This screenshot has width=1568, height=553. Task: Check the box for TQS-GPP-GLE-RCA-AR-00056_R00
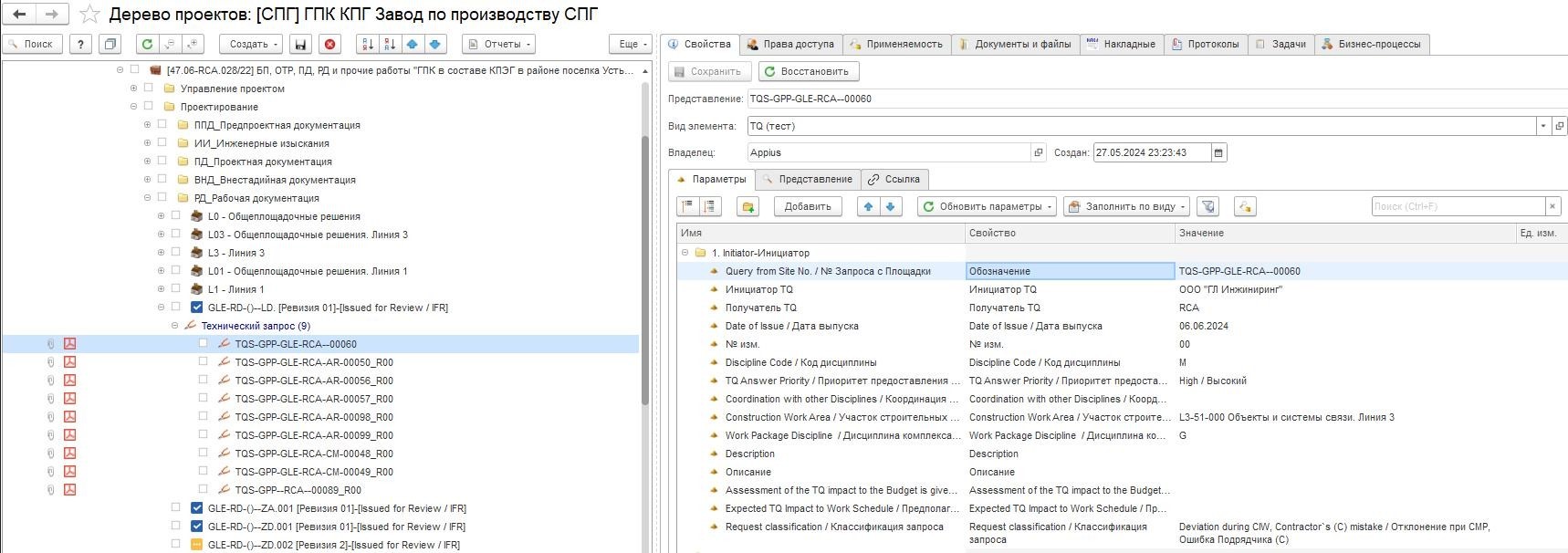pos(204,381)
